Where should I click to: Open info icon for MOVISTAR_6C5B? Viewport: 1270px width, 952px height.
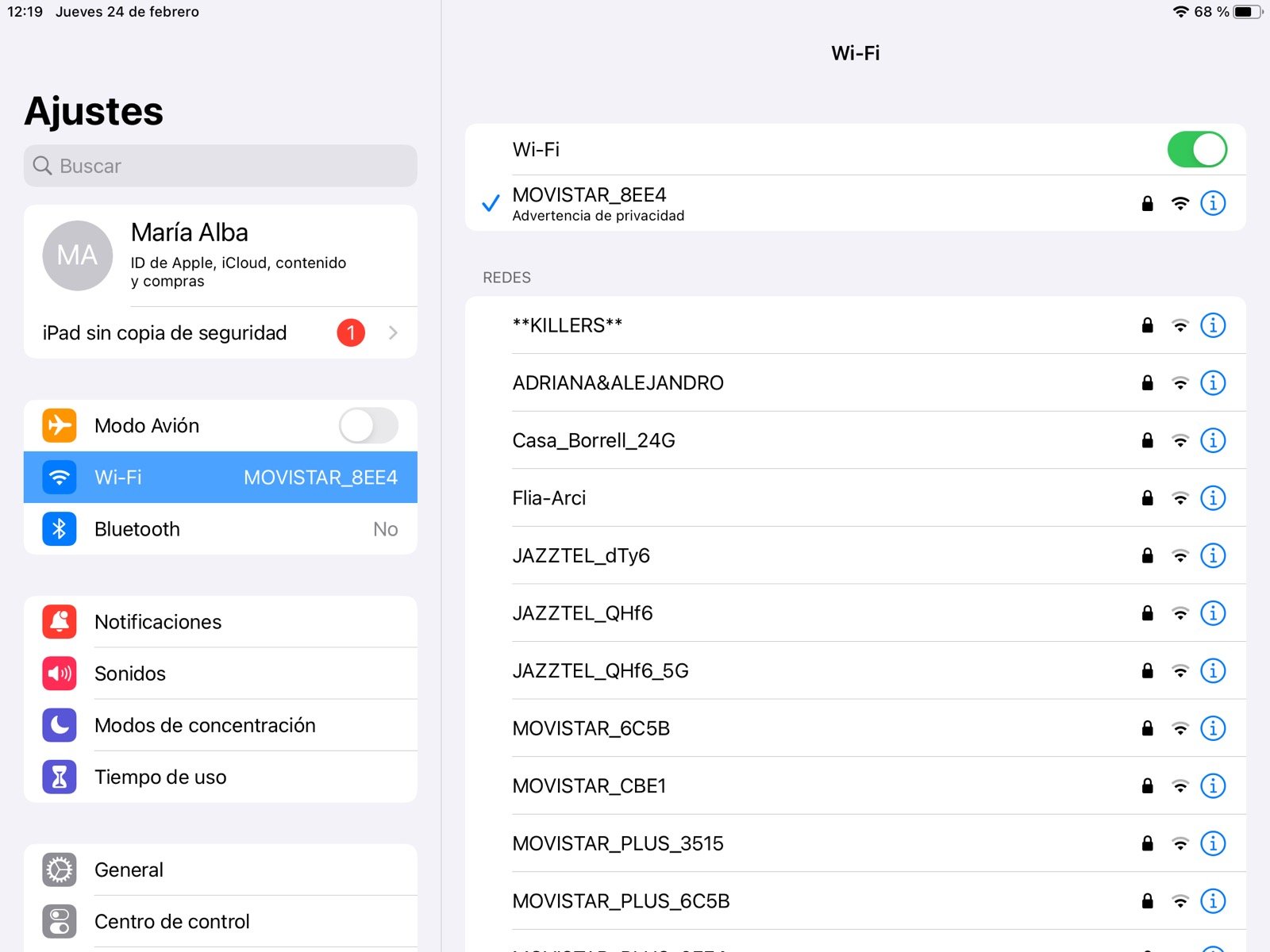coord(1213,728)
